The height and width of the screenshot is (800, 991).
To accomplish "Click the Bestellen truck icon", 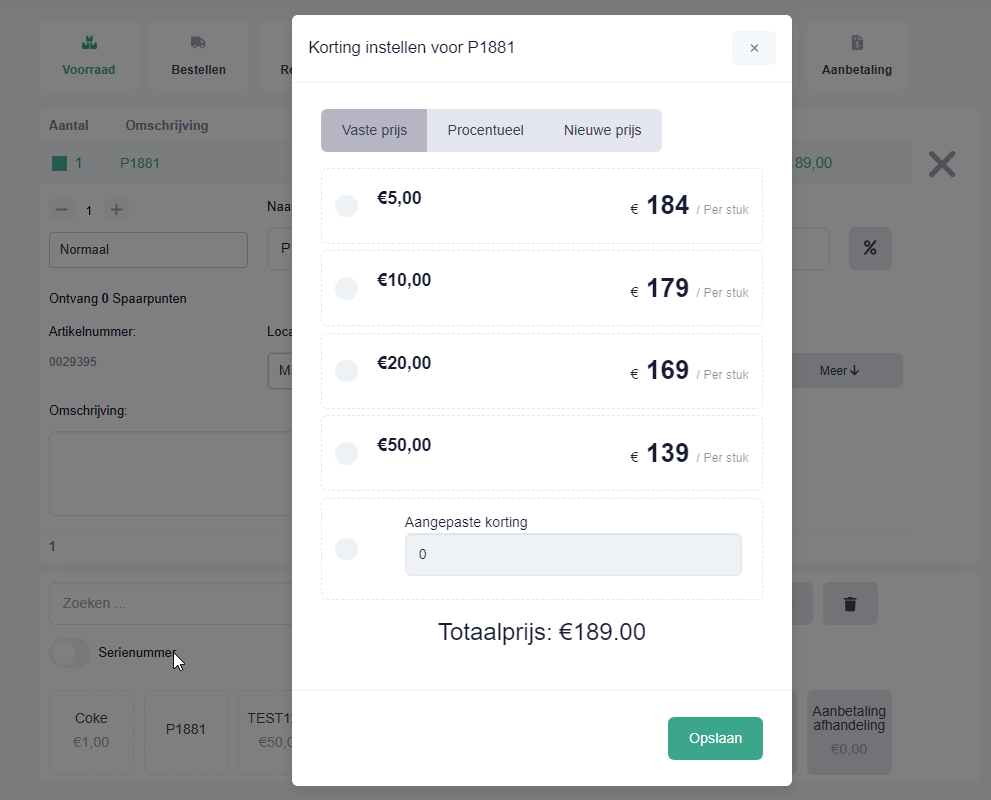I will click(x=198, y=43).
